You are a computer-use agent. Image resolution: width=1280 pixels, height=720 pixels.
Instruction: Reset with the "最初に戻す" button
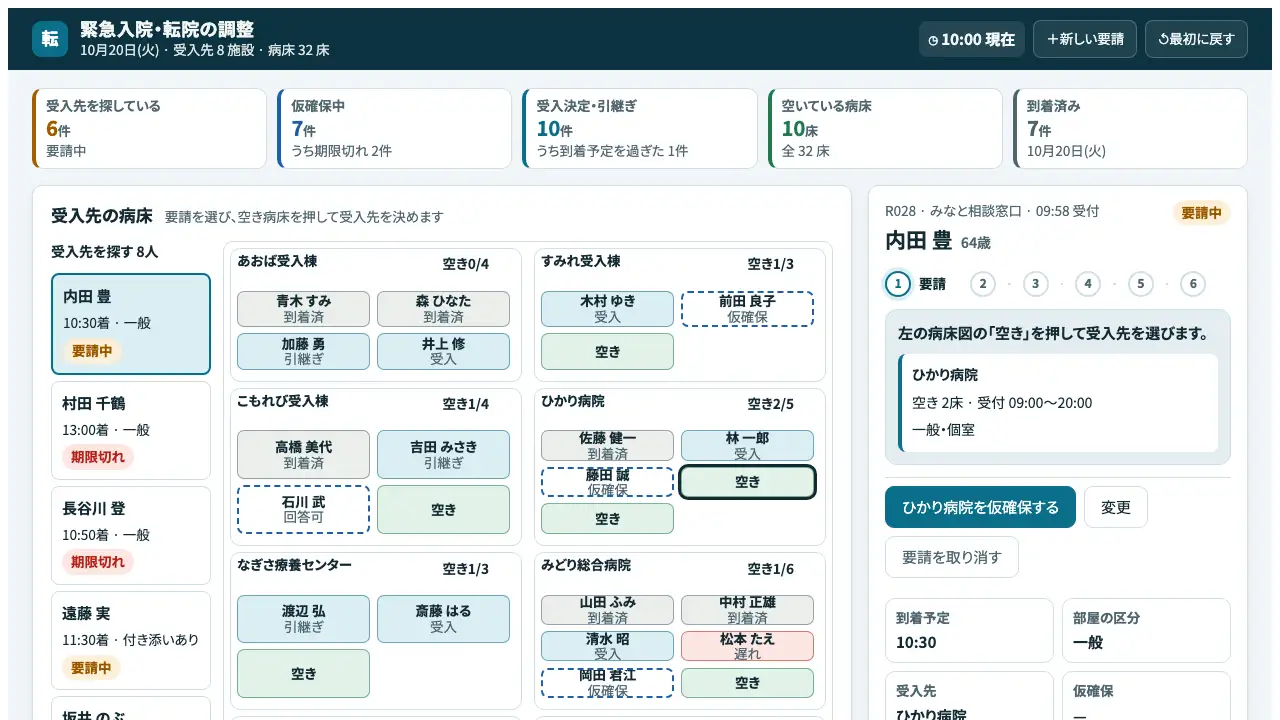click(x=1196, y=39)
